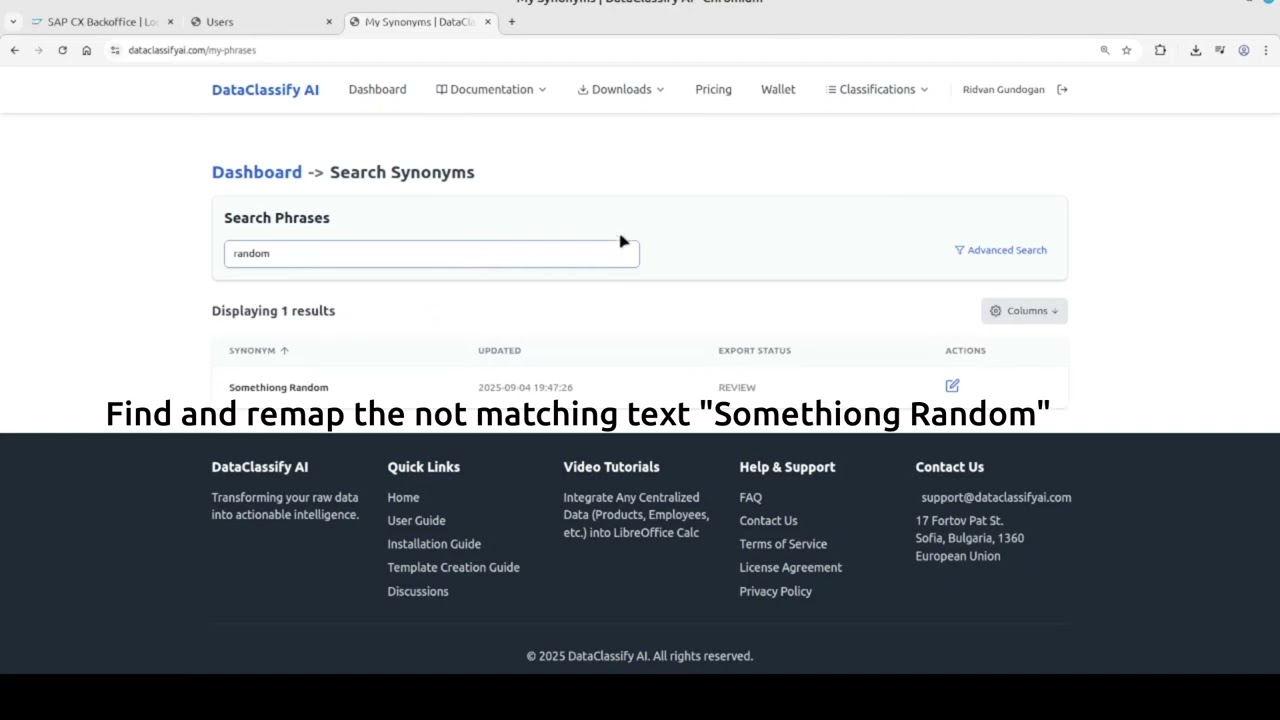Click the zoom magnifier icon in the address bar
Screen dimensions: 1280x720
pyautogui.click(x=1105, y=50)
